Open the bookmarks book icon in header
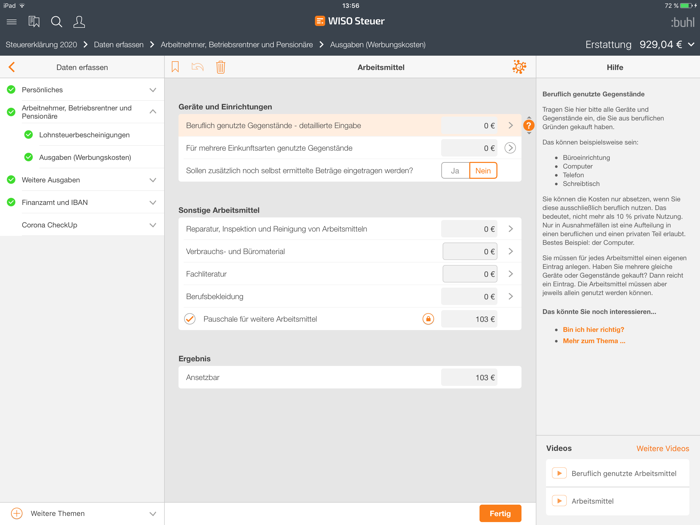 pos(34,21)
